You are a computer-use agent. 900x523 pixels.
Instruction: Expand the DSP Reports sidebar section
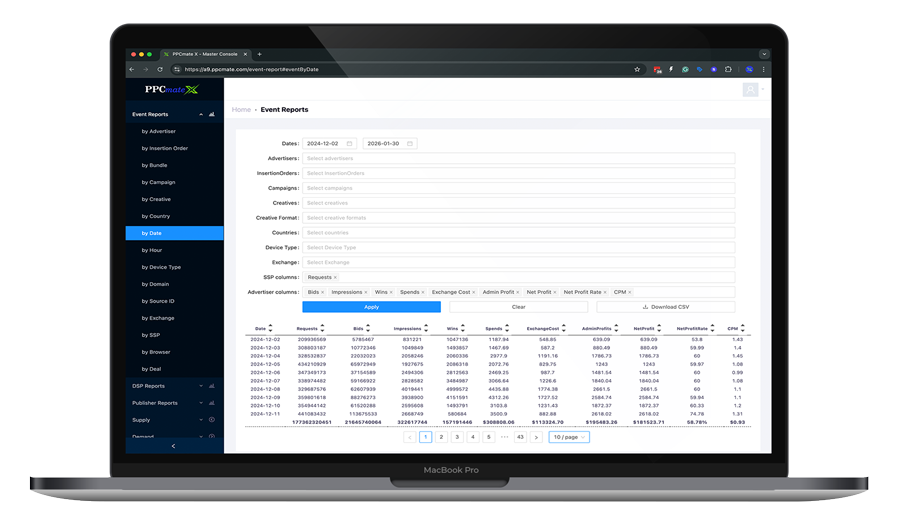[201, 386]
